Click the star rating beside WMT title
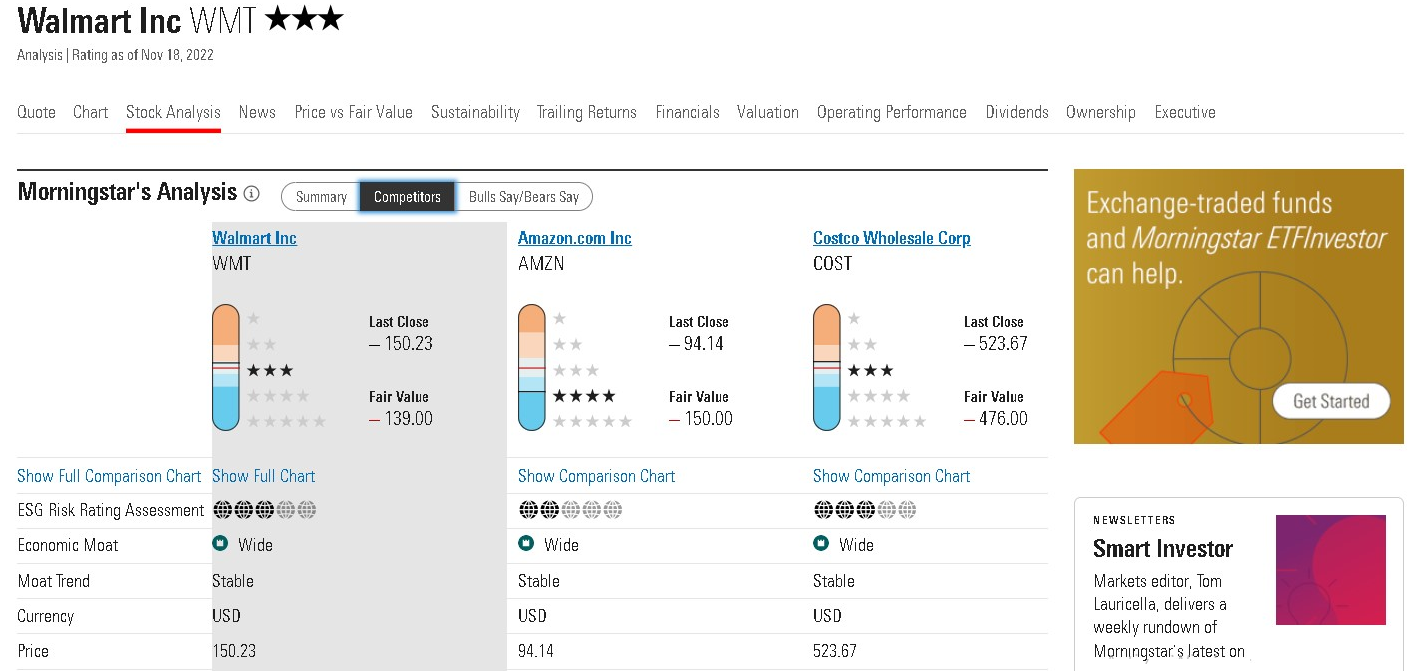 (x=304, y=19)
